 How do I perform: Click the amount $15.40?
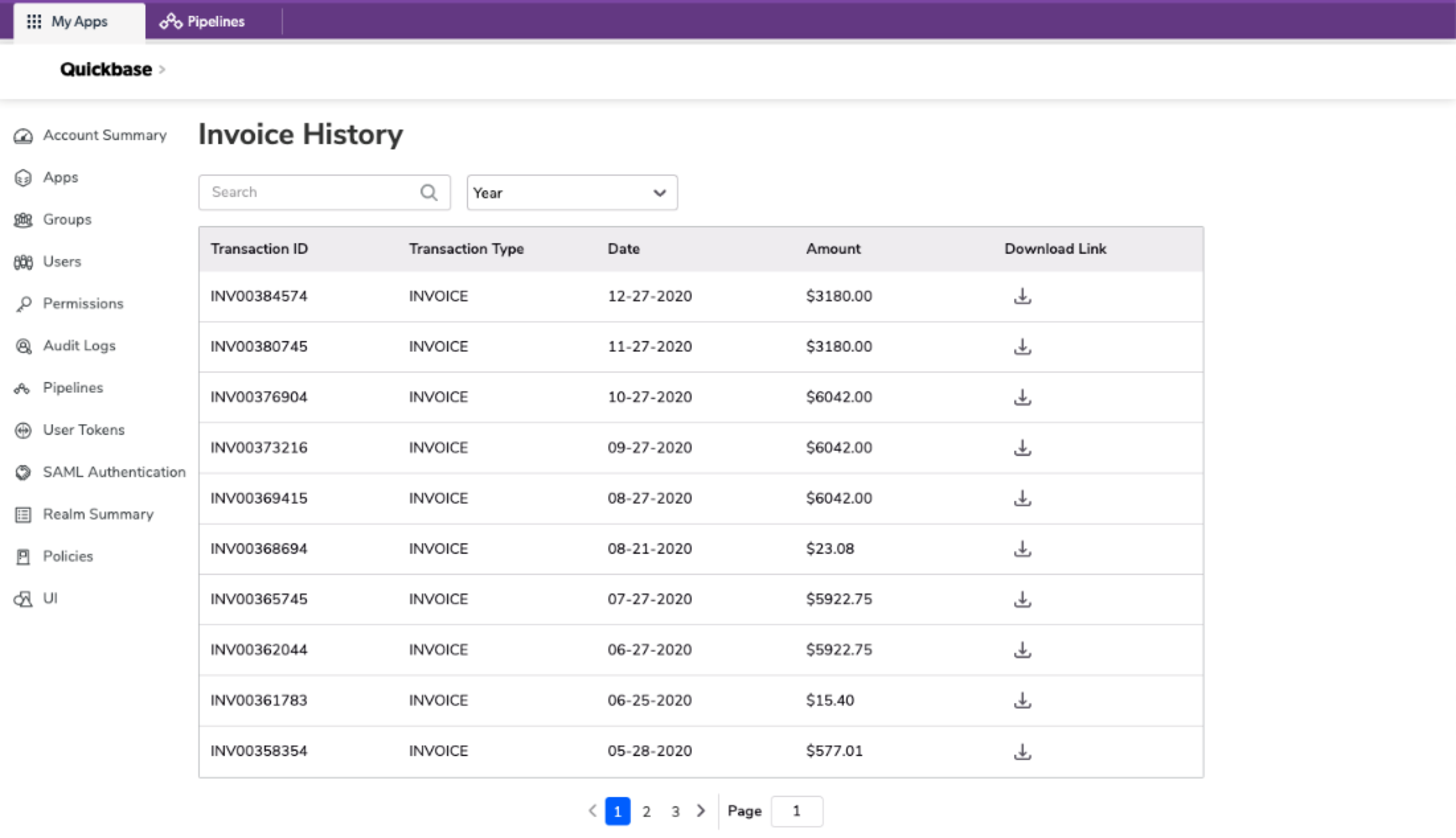click(x=830, y=701)
